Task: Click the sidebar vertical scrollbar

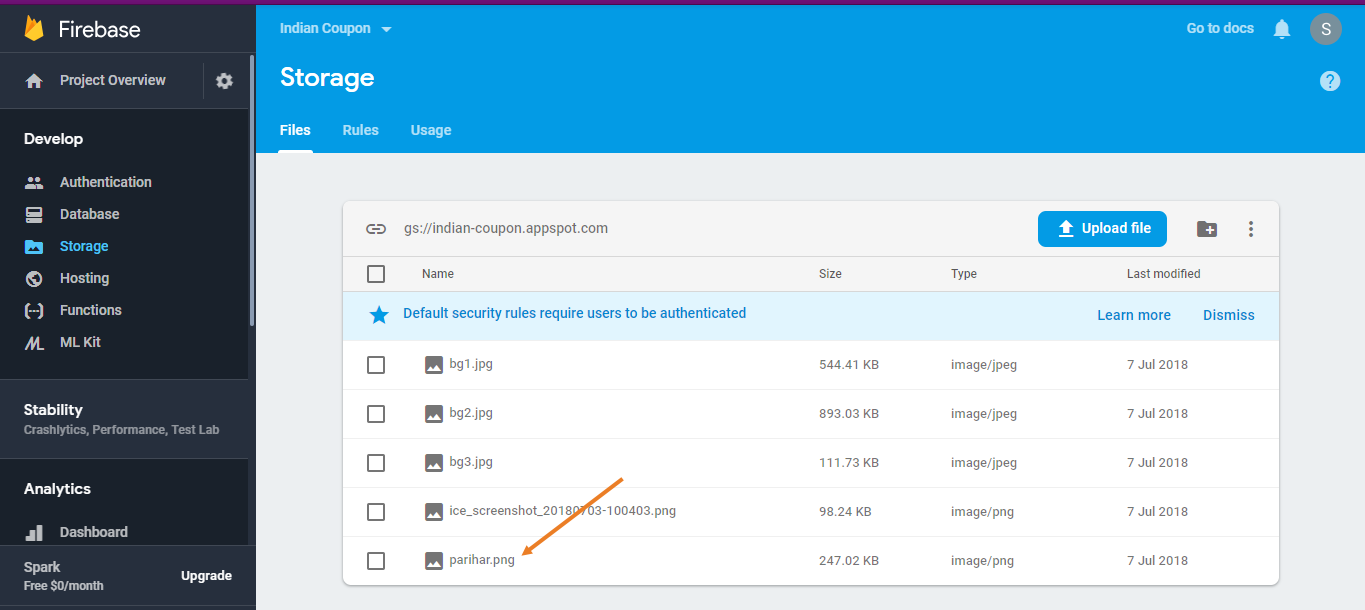Action: (252, 190)
